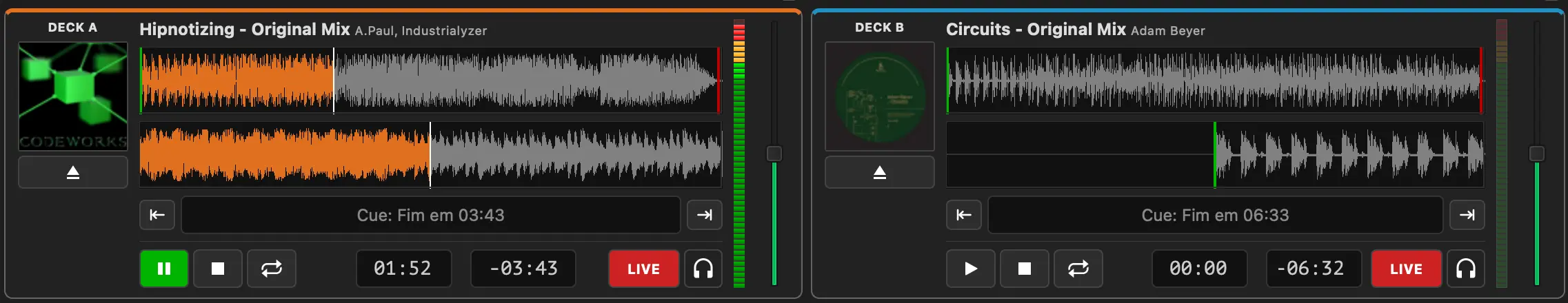Click Deck A Codeworks album artwork

[x=73, y=96]
